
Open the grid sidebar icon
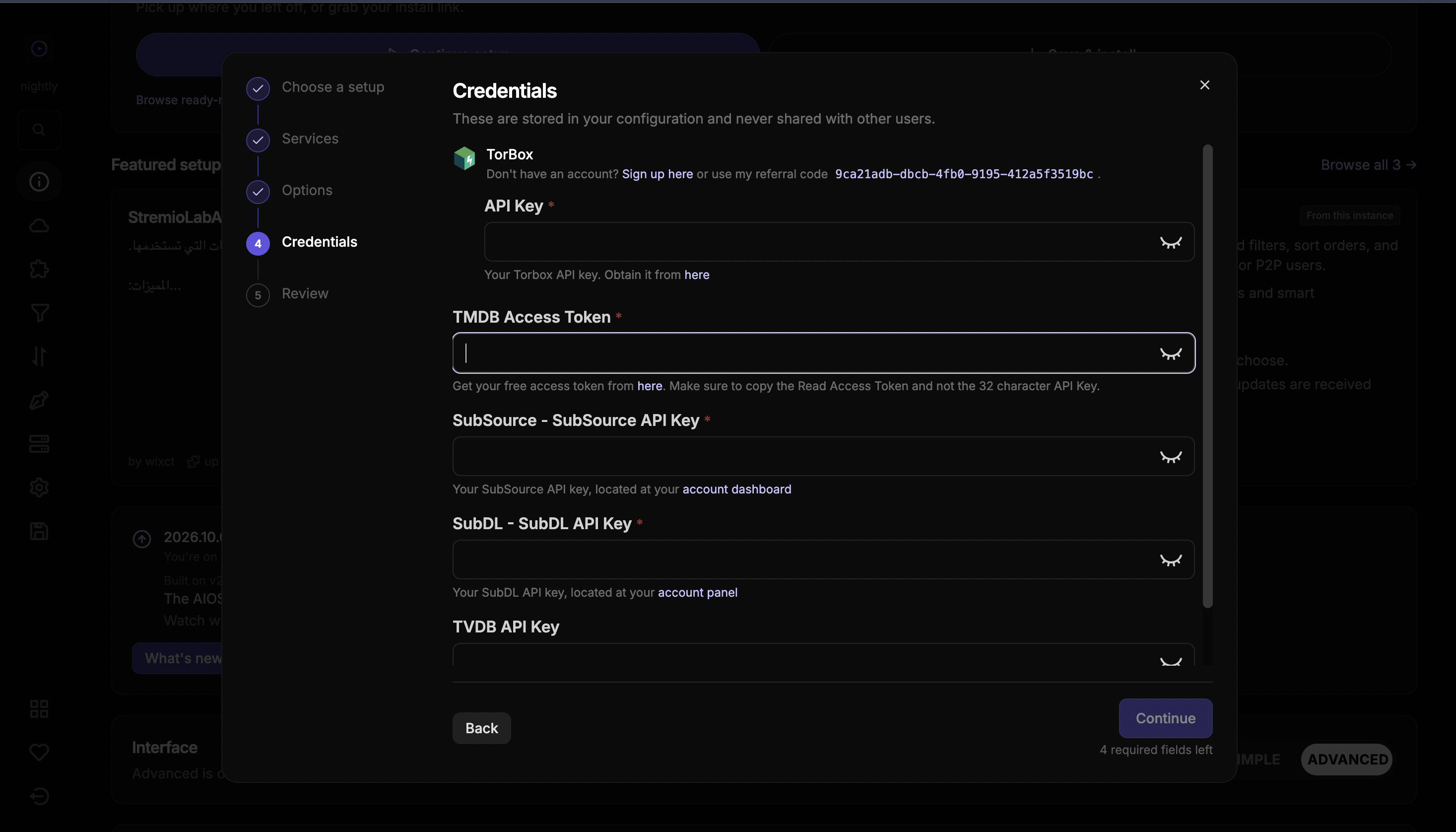click(39, 709)
